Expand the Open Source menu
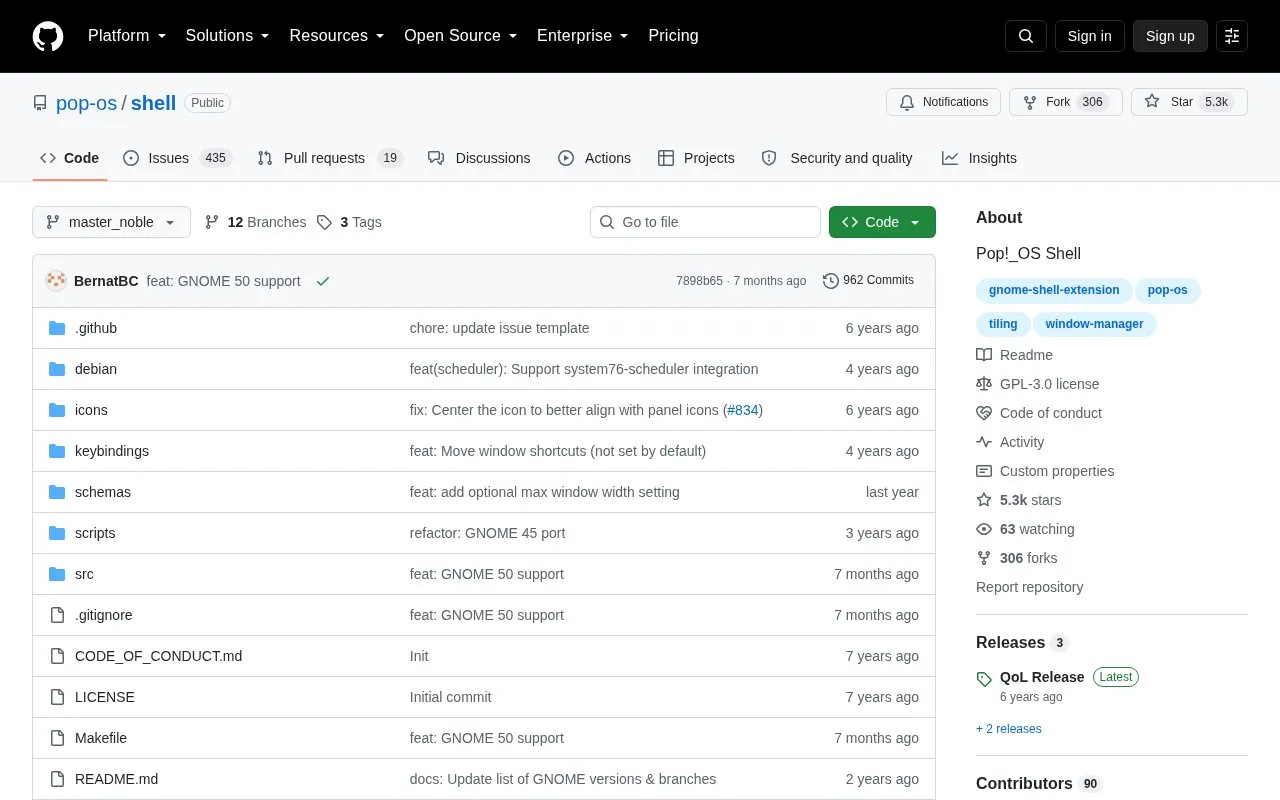Image resolution: width=1280 pixels, height=800 pixels. coord(461,36)
